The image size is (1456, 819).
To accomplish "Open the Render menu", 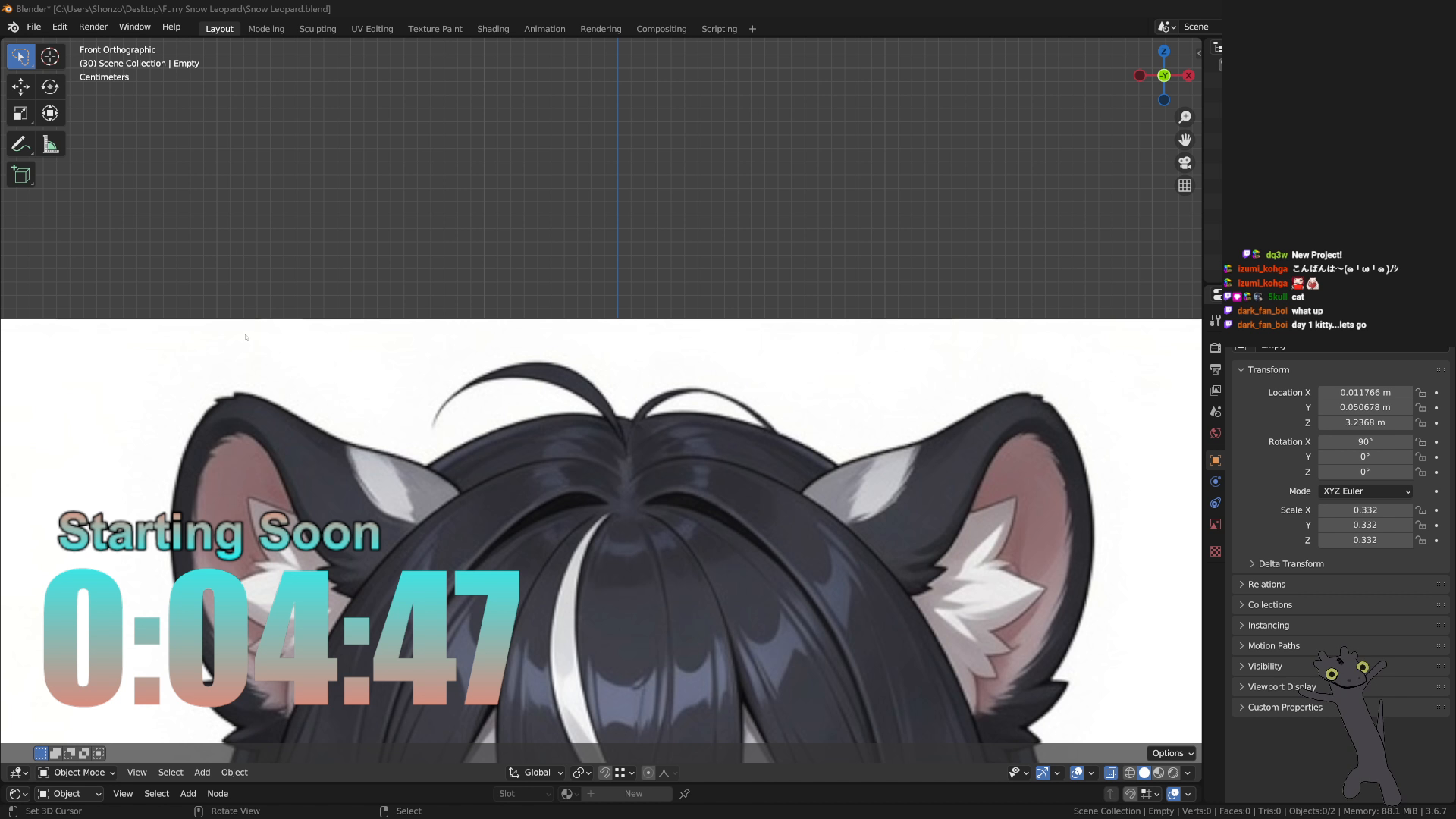I will pos(93,27).
